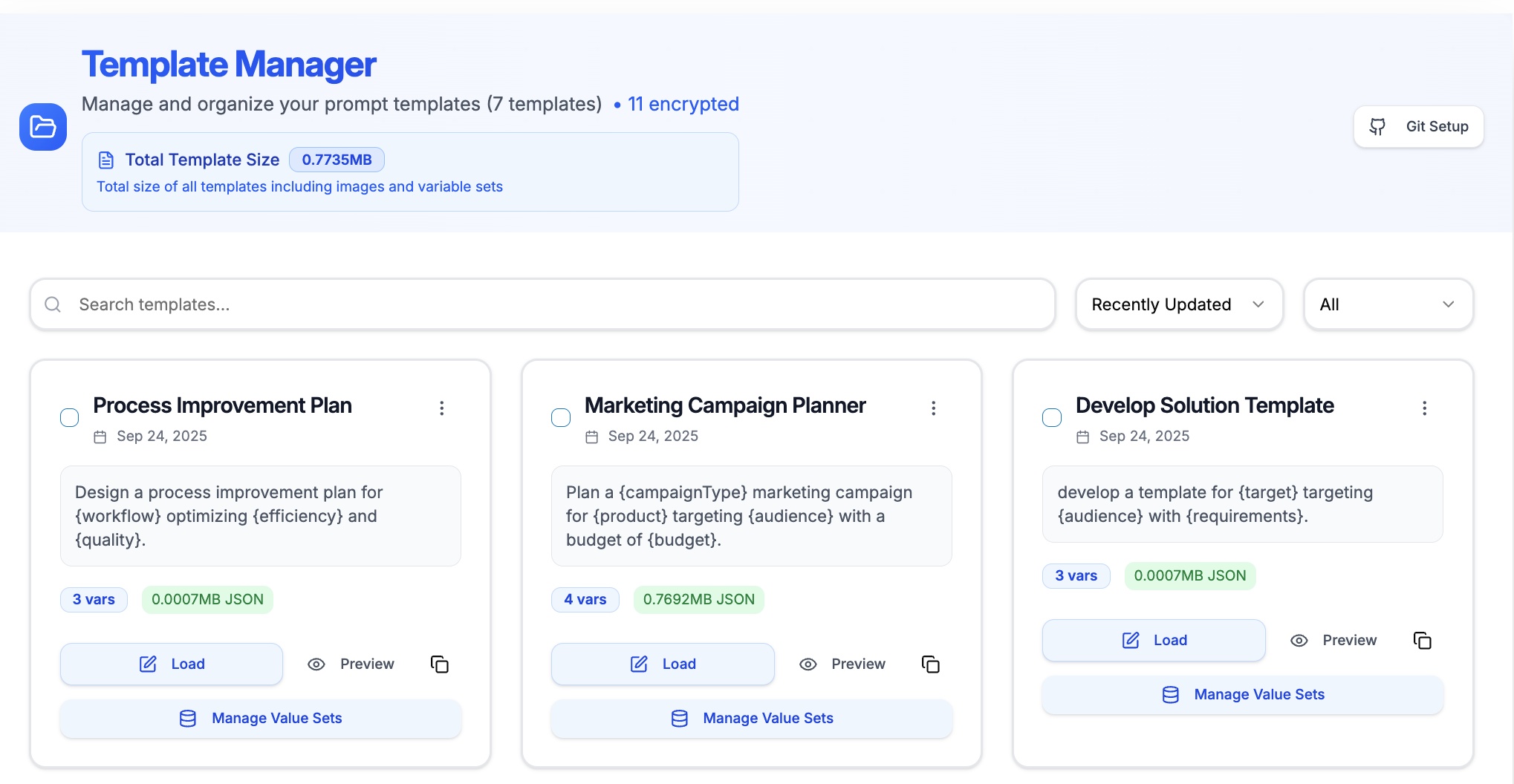Preview the Process Improvement Plan template
This screenshot has height=784, width=1514.
pos(351,664)
